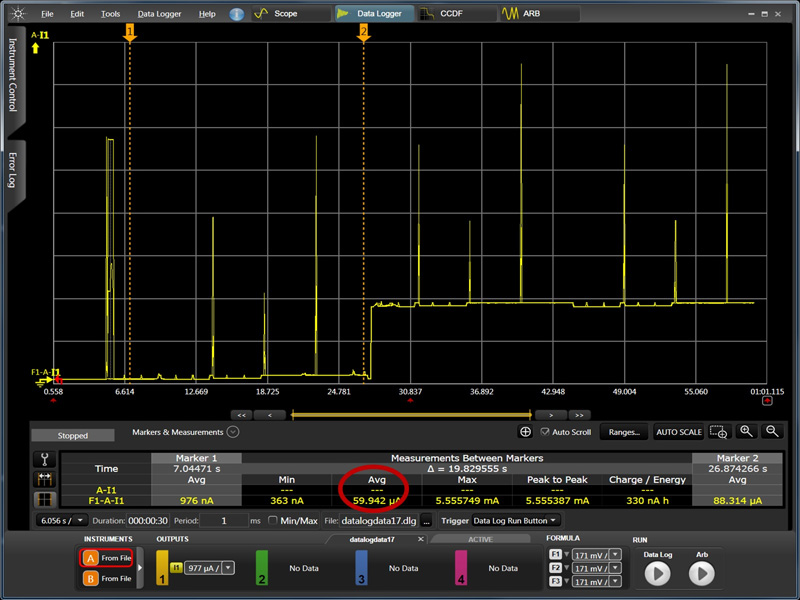Image resolution: width=800 pixels, height=600 pixels.
Task: Expand the instruments panel side arrow
Action: (139, 567)
